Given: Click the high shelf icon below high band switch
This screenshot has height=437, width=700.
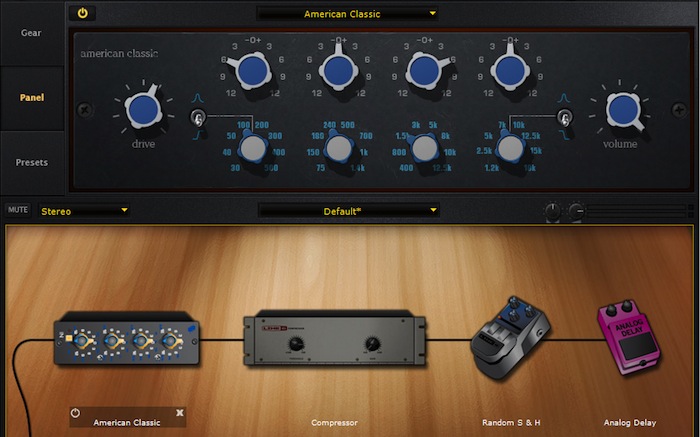Looking at the screenshot, I should [x=564, y=135].
